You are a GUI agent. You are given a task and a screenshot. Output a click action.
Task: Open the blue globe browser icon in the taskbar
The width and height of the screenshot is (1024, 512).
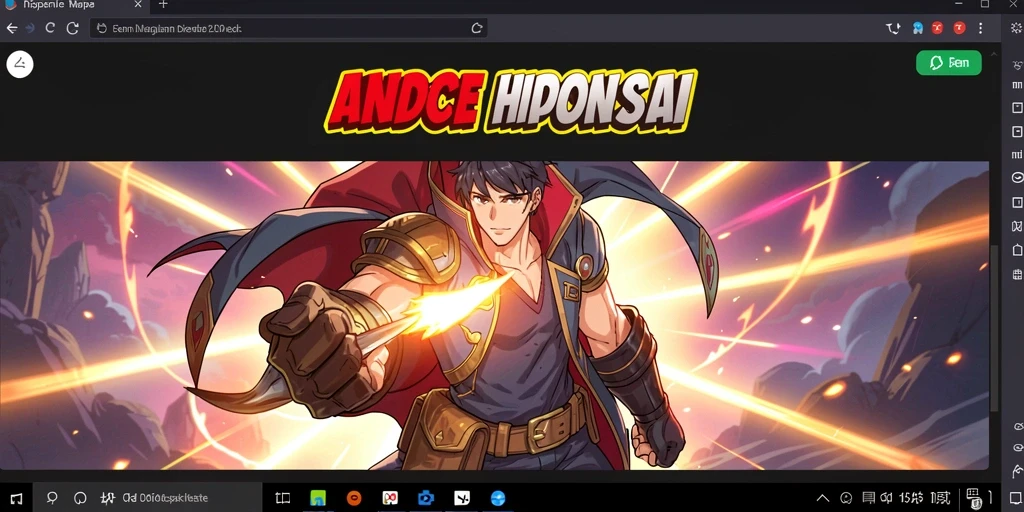pyautogui.click(x=498, y=498)
